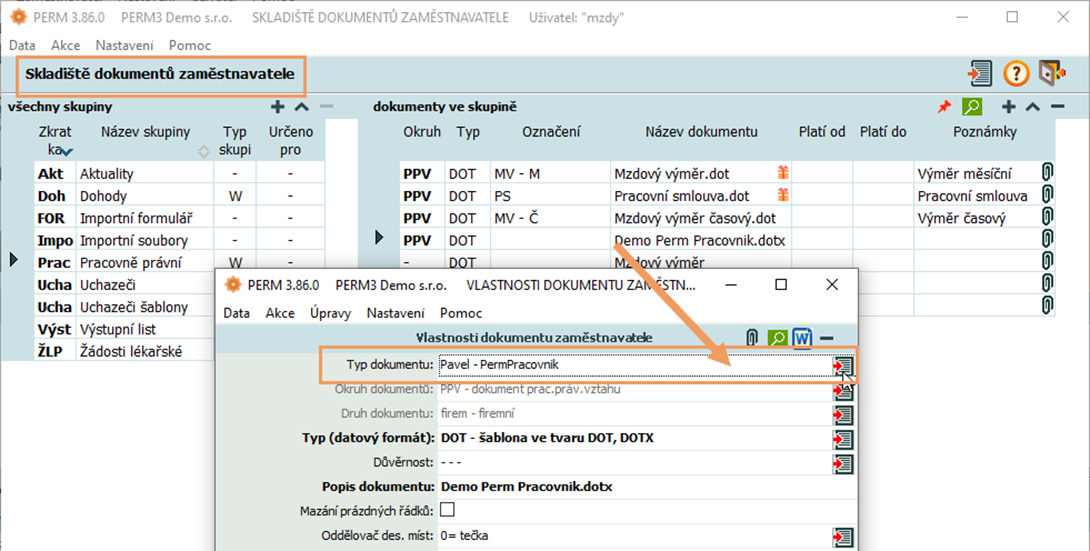The image size is (1090, 551).
Task: Click the Poznámky column header
Action: 985,131
